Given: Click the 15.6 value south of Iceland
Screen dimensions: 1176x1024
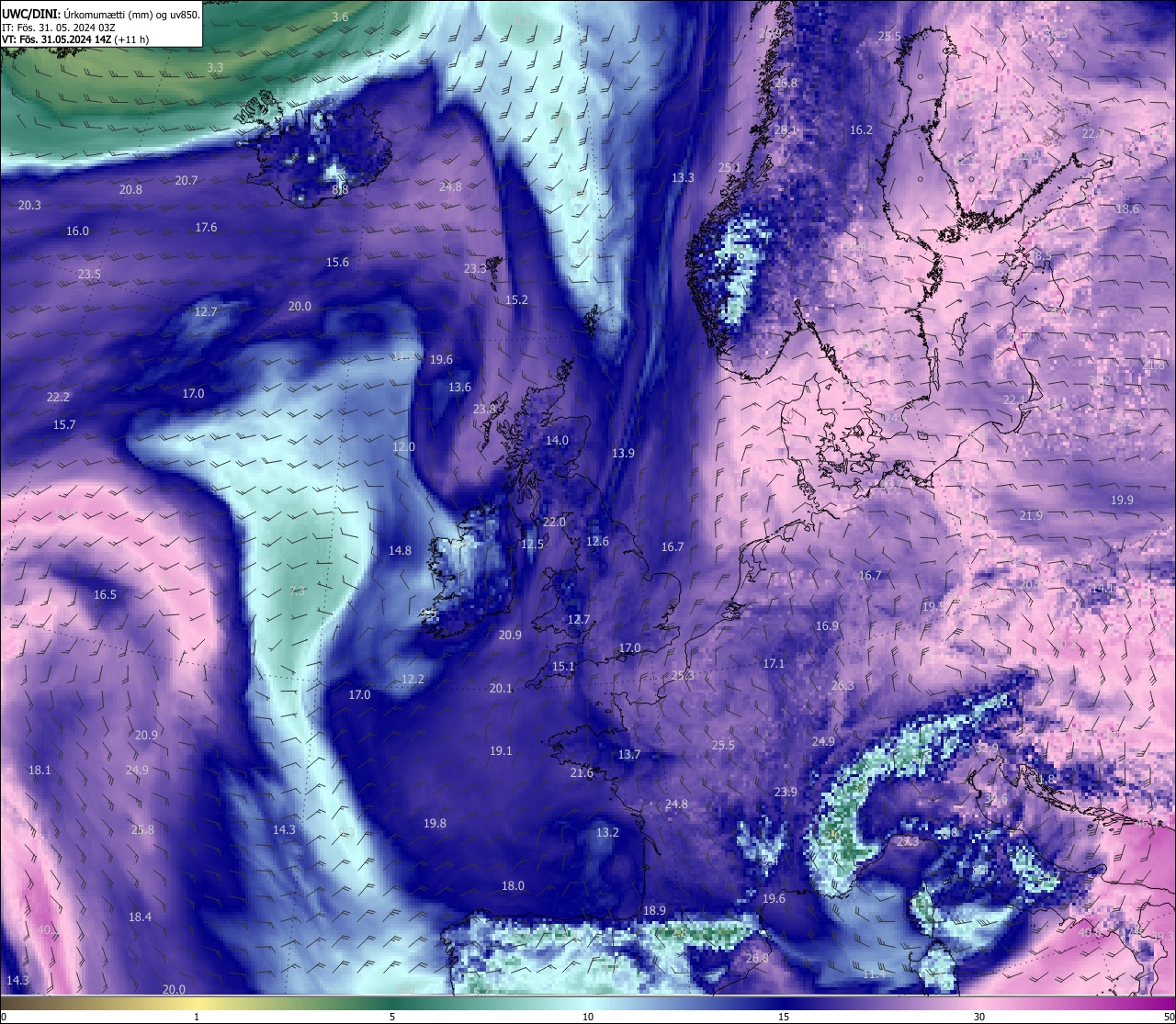Looking at the screenshot, I should pyautogui.click(x=337, y=262).
